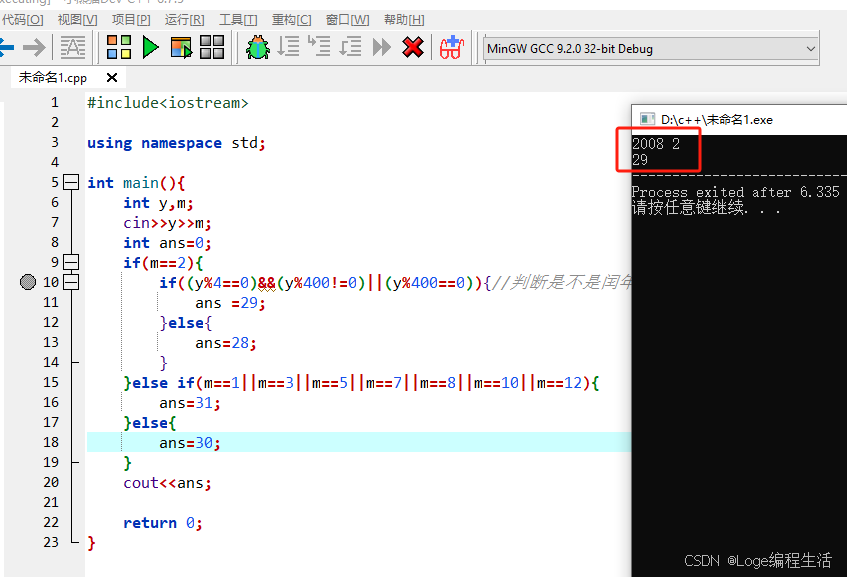Collapse the leap-year if fold at line 10
The image size is (847, 577).
(71, 282)
